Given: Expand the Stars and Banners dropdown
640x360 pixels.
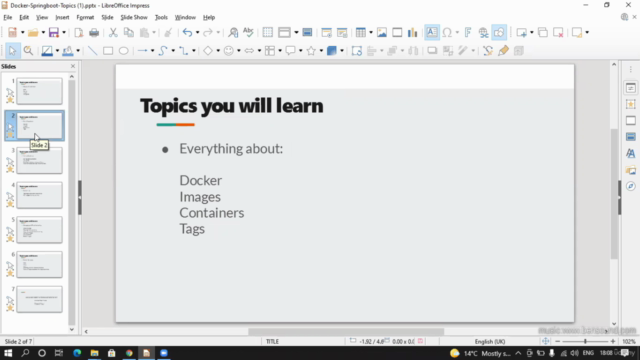Looking at the screenshot, I should 321,51.
